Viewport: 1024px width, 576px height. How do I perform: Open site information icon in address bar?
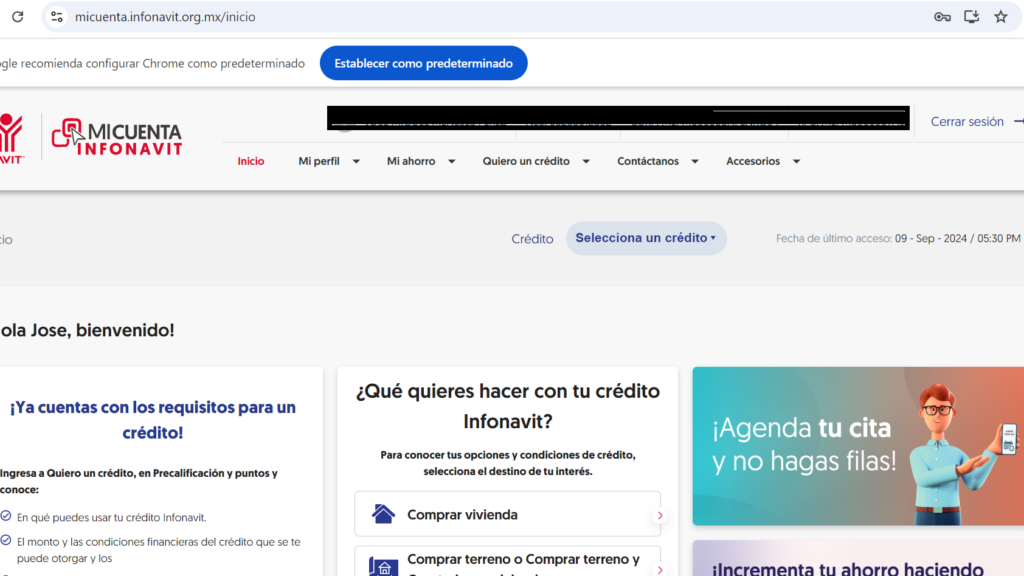[57, 17]
